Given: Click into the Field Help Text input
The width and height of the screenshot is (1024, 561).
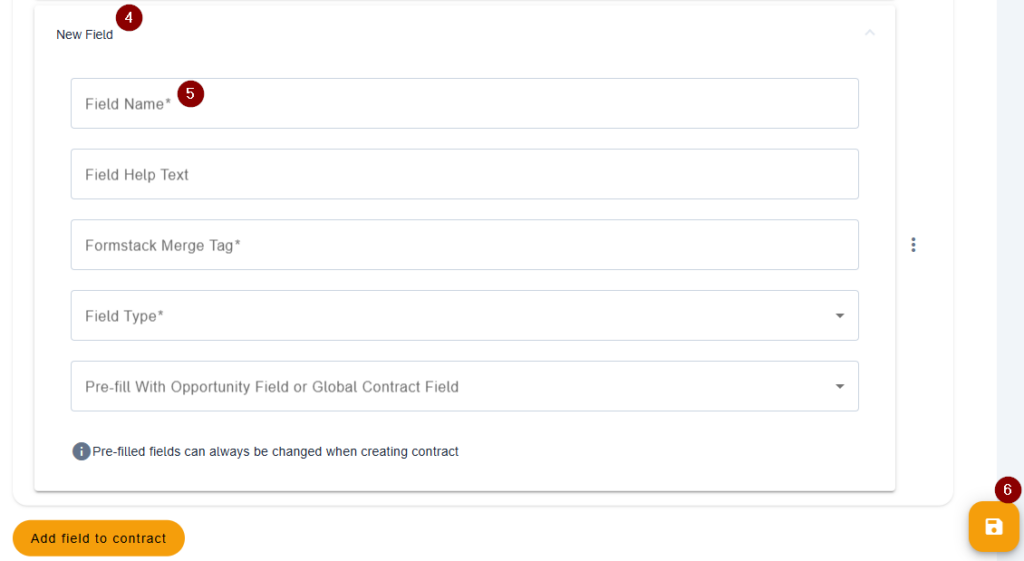Looking at the screenshot, I should (x=464, y=174).
